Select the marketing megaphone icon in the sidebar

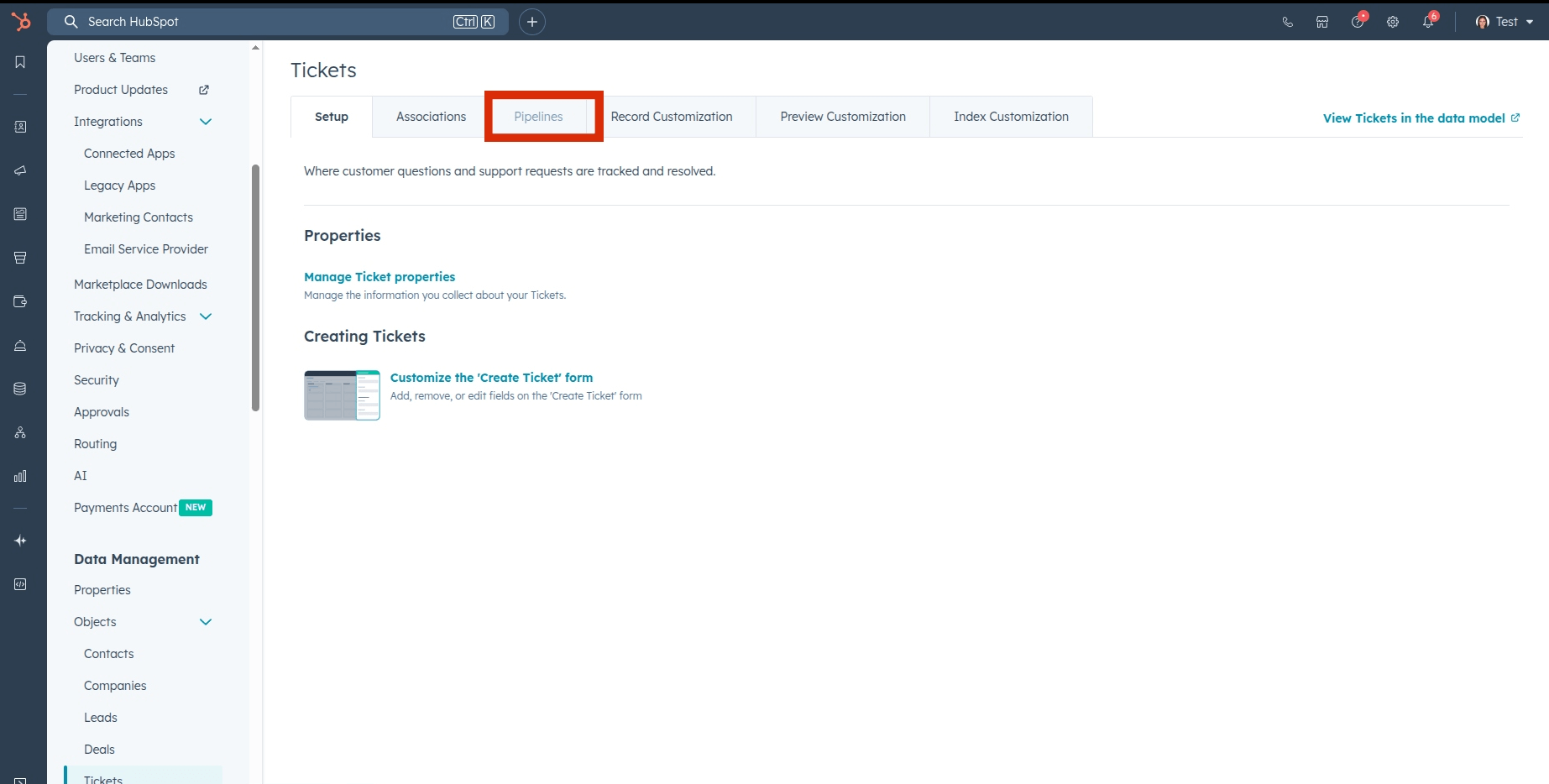(19, 170)
